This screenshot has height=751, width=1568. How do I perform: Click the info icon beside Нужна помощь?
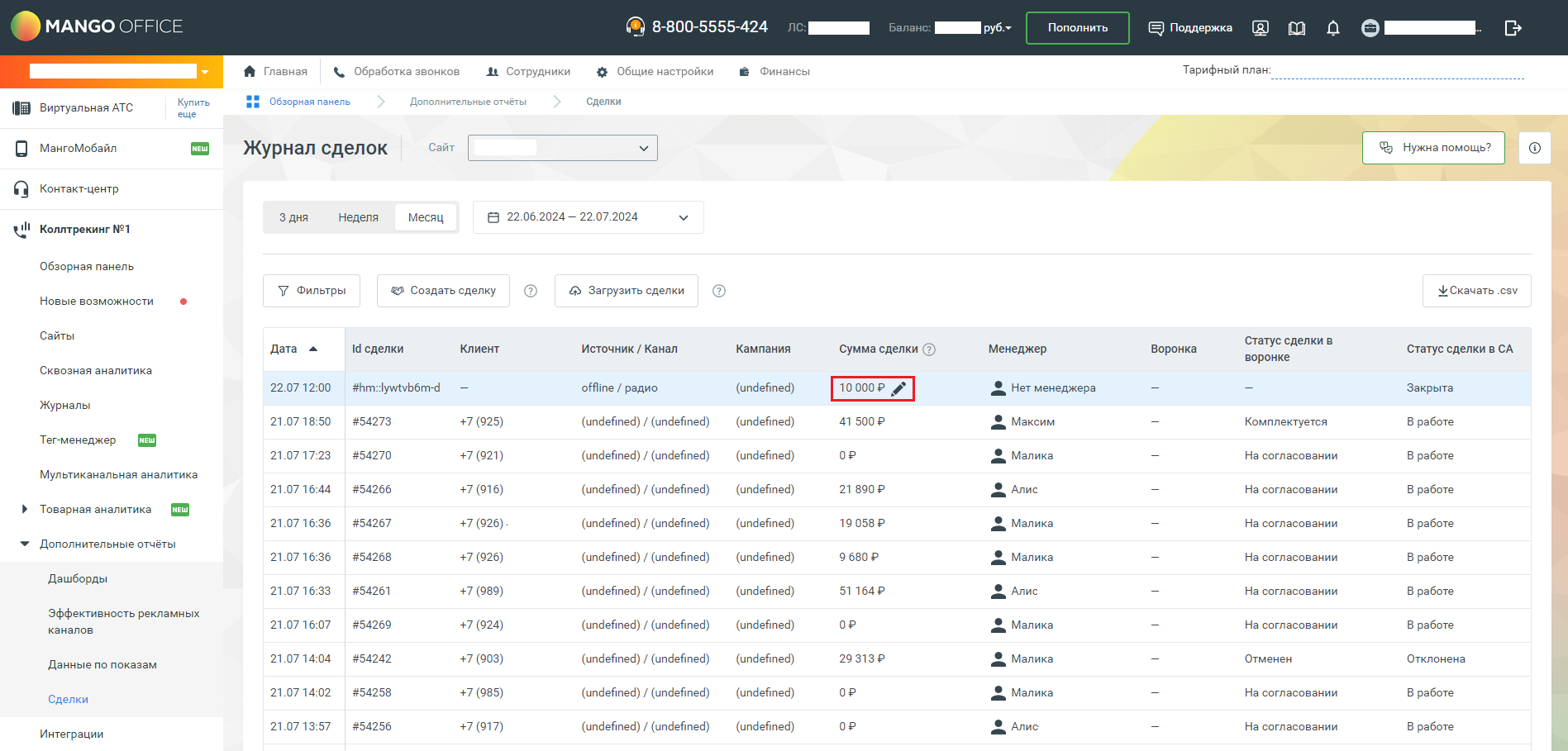tap(1535, 148)
